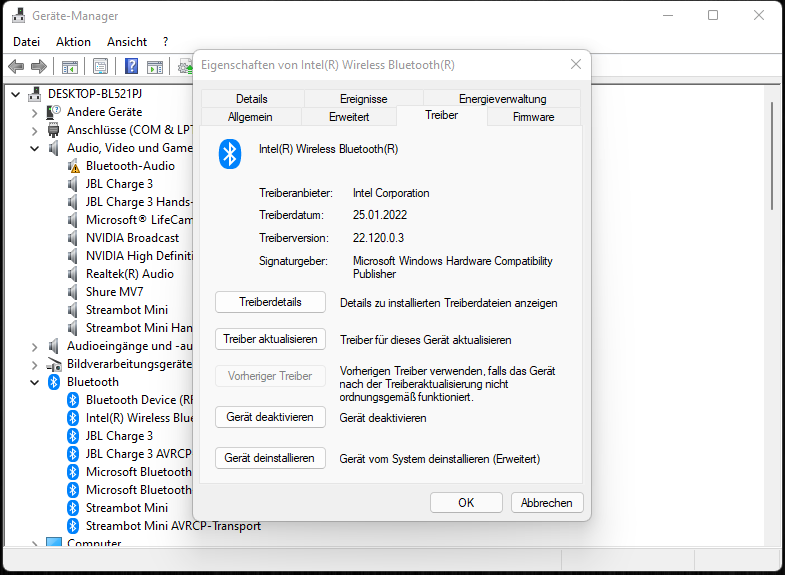
Task: Click speaker icon beside JBL Charge 3 audio device
Action: coord(73,184)
